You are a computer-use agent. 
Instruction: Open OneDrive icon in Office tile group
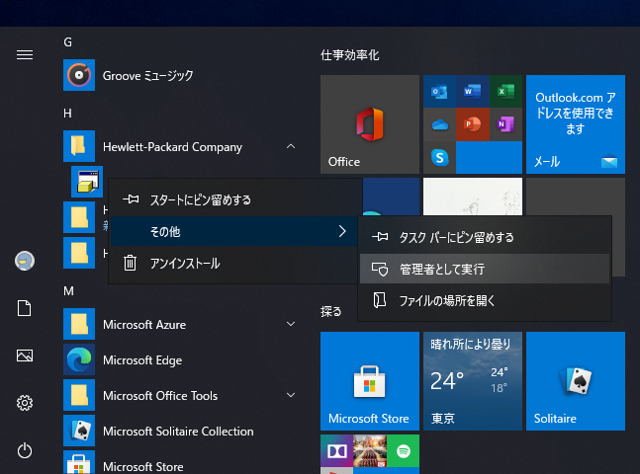[x=439, y=124]
